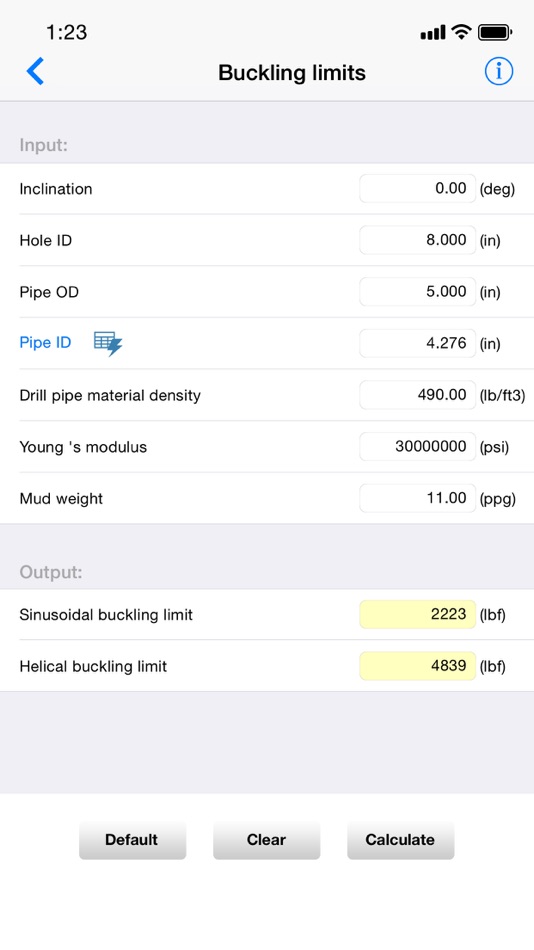Open the pipe table lookup icon

coord(108,344)
